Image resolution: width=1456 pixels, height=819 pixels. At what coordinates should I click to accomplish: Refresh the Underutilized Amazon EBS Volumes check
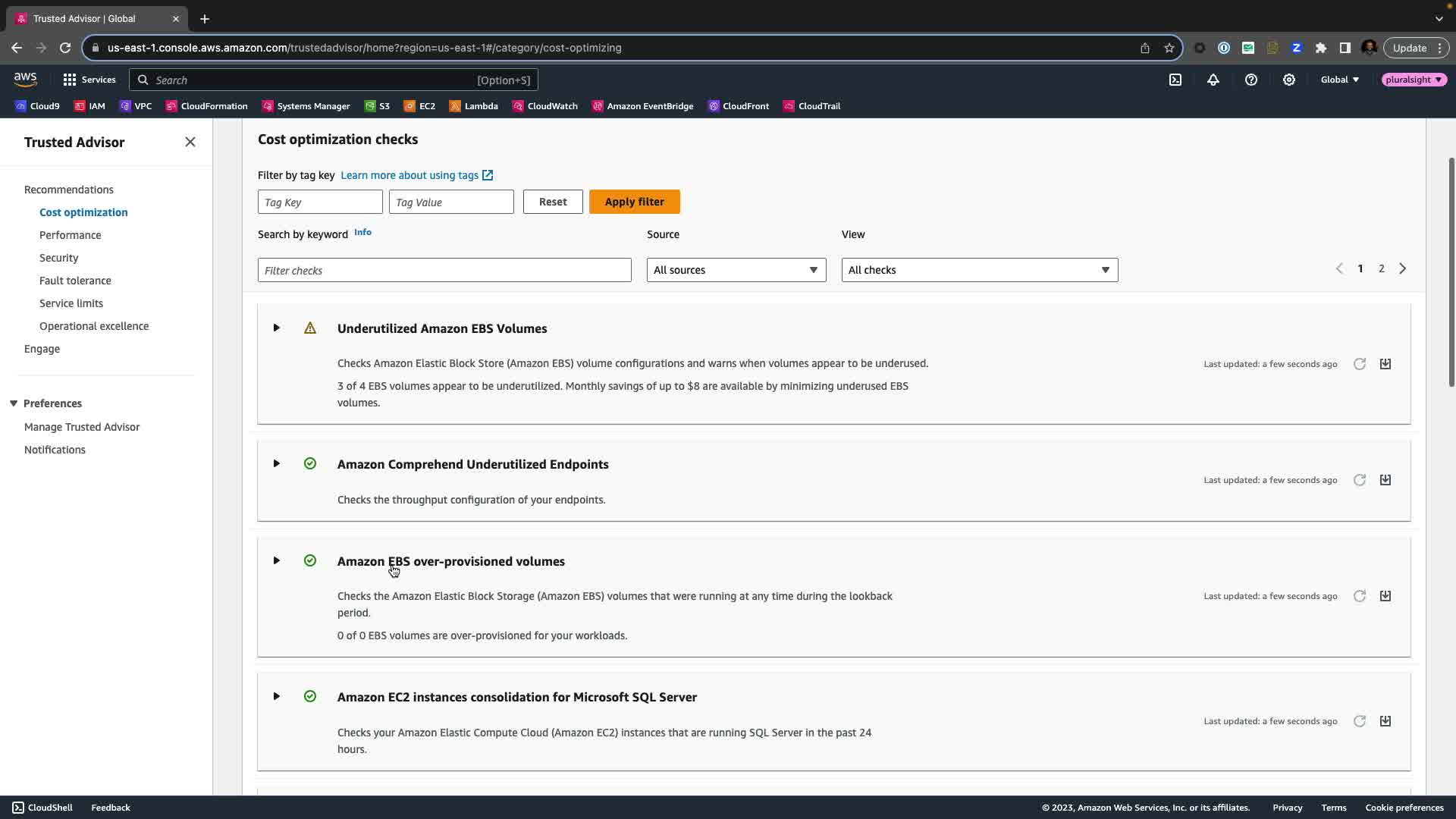click(x=1360, y=364)
